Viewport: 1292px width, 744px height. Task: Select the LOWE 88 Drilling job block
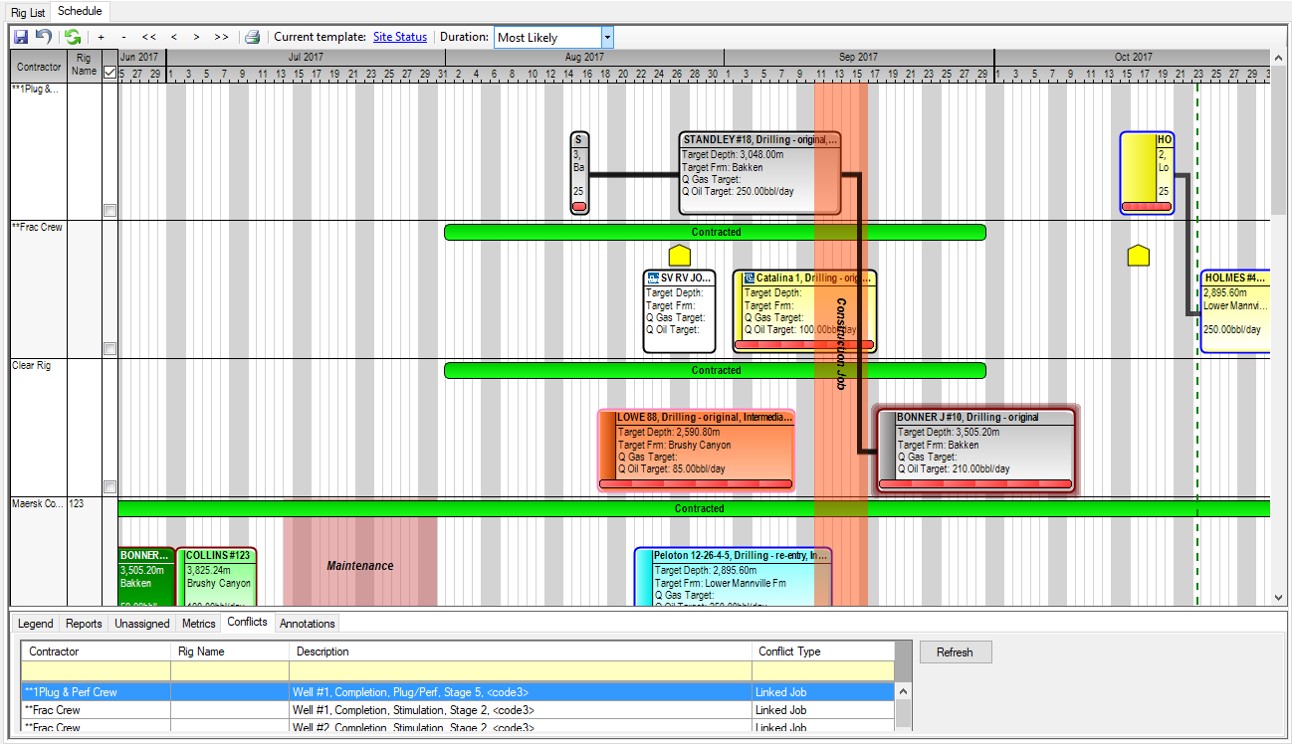coord(696,451)
